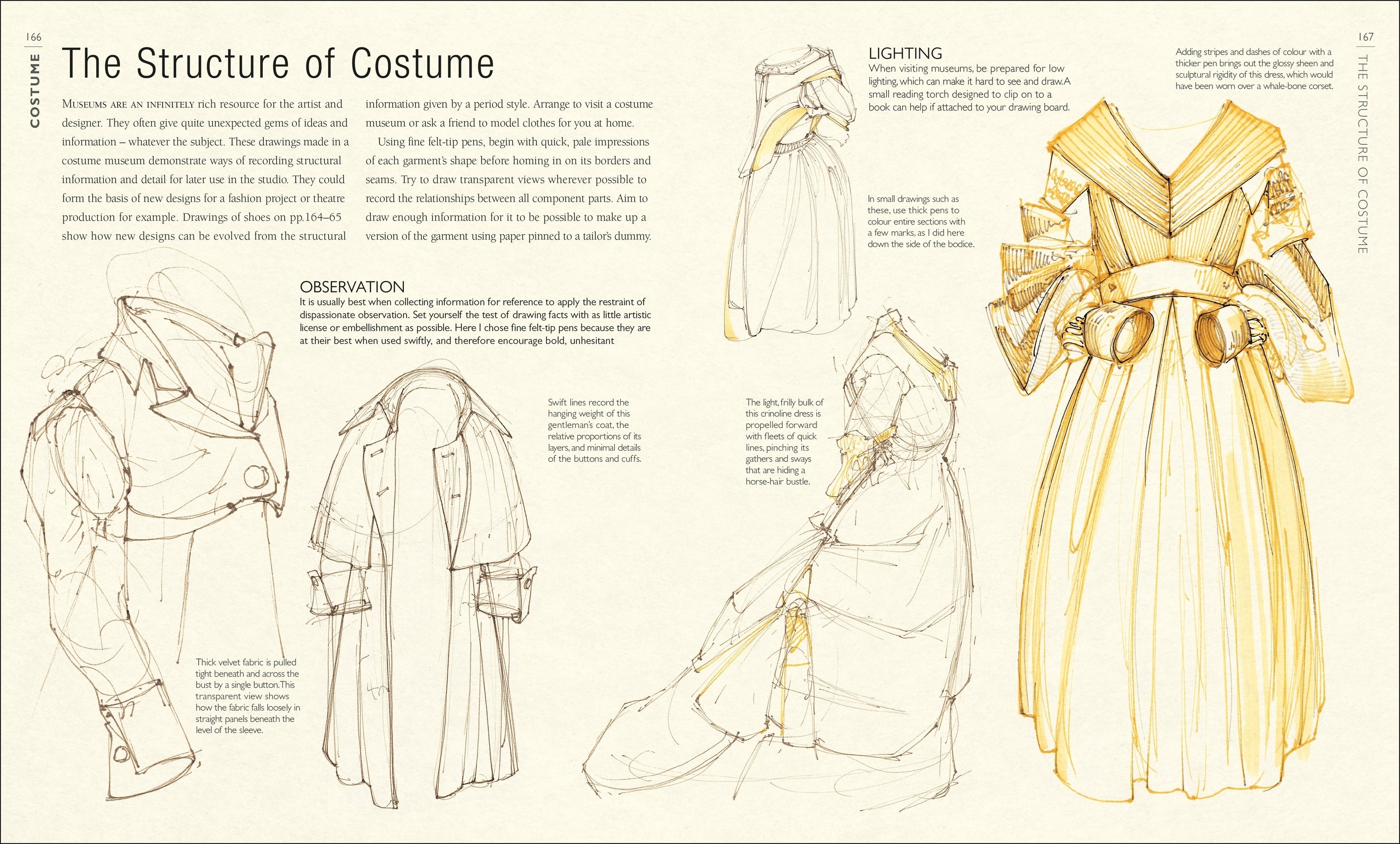Click the LIGHTING heading
The height and width of the screenshot is (844, 1400).
click(905, 53)
